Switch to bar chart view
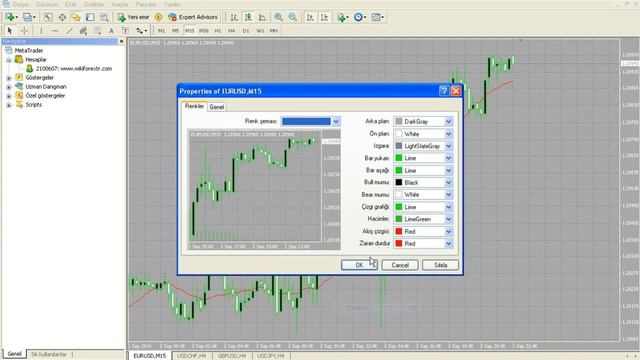640x360 pixels. 234,17
